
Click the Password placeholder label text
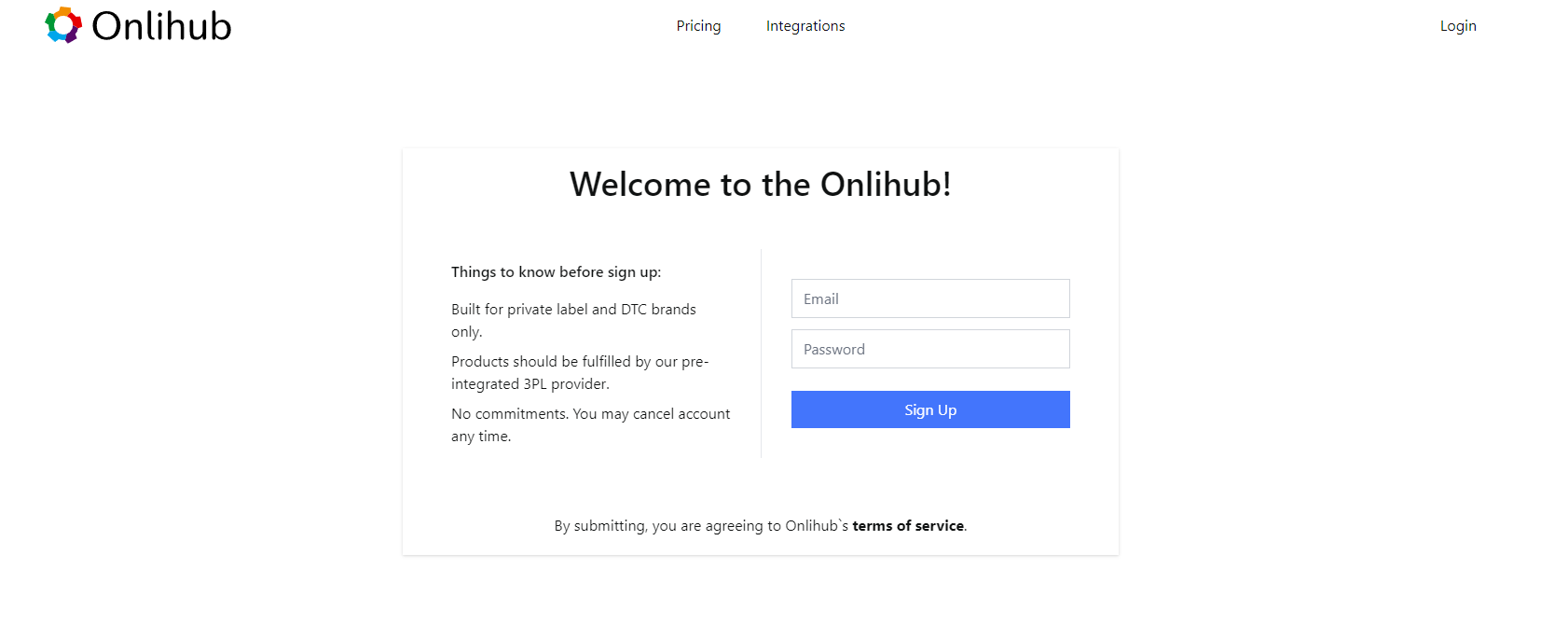point(834,350)
